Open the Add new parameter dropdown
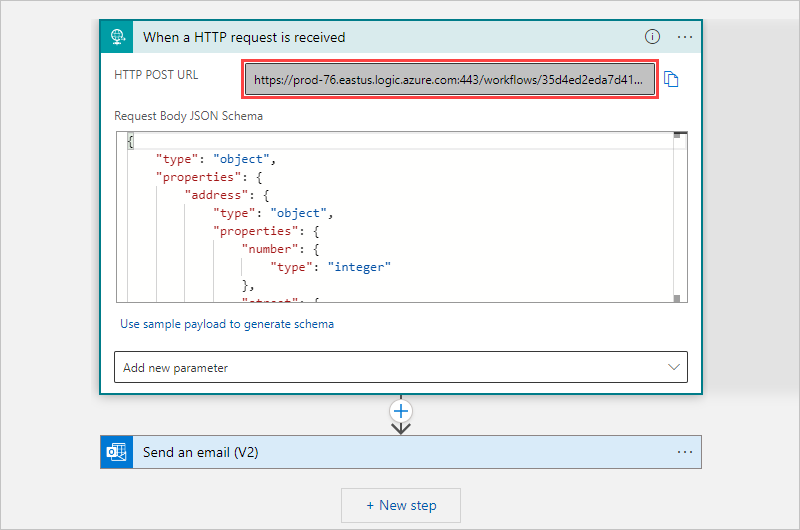Viewport: 800px width, 530px height. pos(400,368)
